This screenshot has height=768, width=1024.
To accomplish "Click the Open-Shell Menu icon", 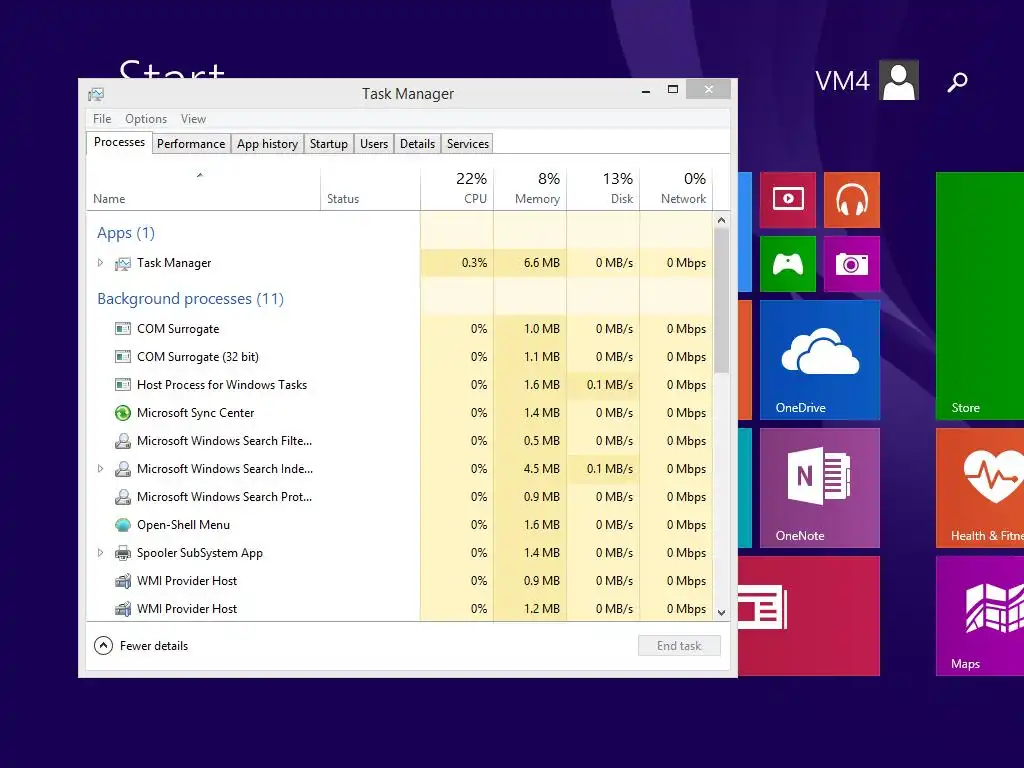I will click(x=123, y=525).
